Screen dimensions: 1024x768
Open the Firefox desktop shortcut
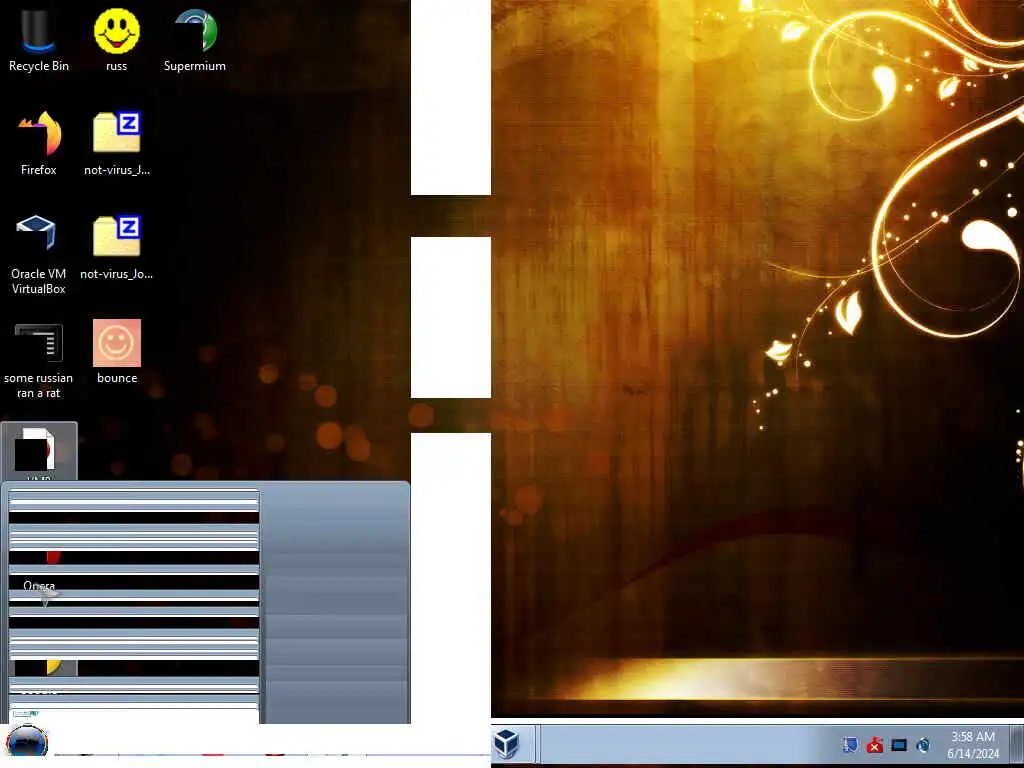point(39,144)
